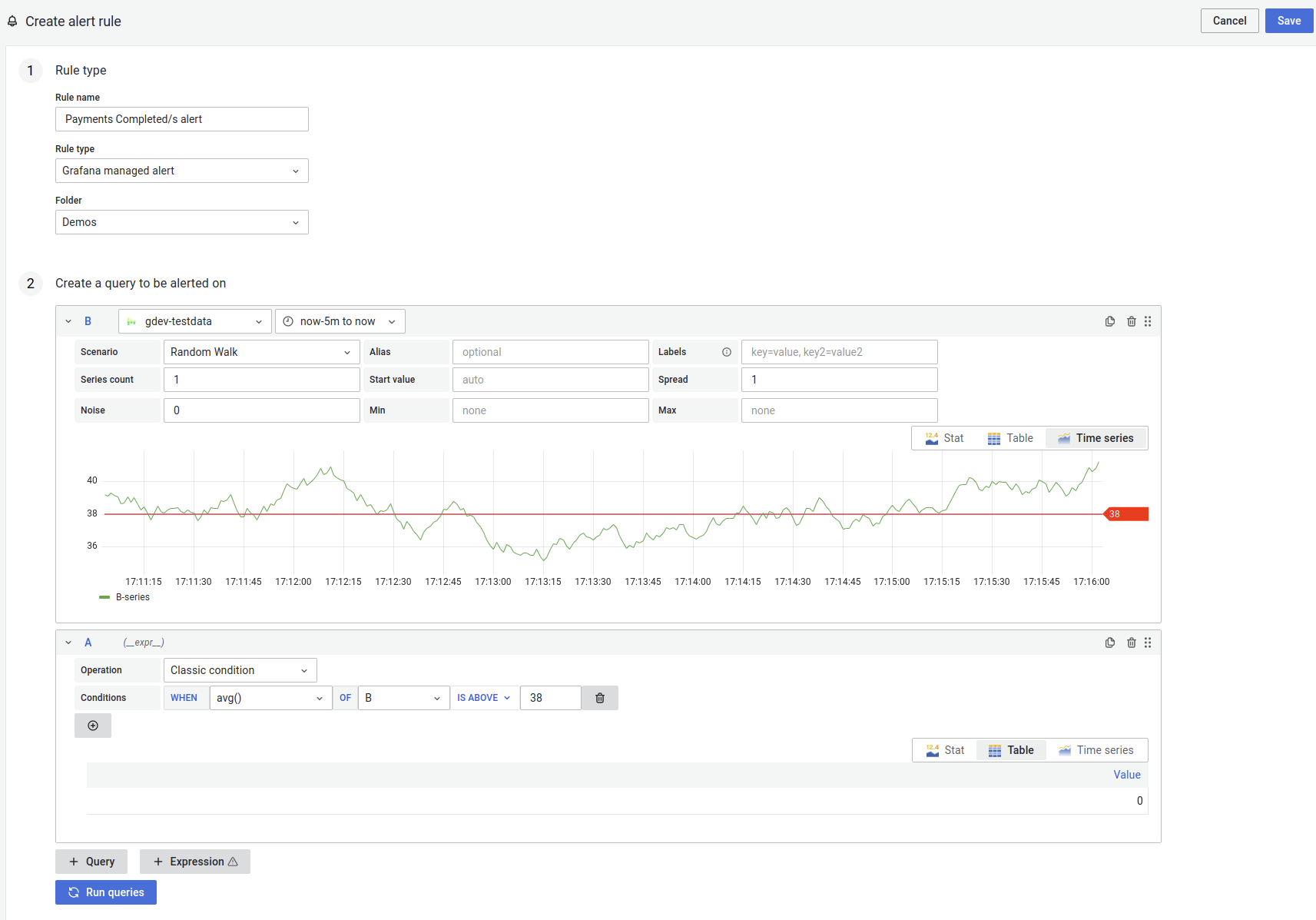Delete query B using the trash icon
The image size is (1316, 920).
1132,321
